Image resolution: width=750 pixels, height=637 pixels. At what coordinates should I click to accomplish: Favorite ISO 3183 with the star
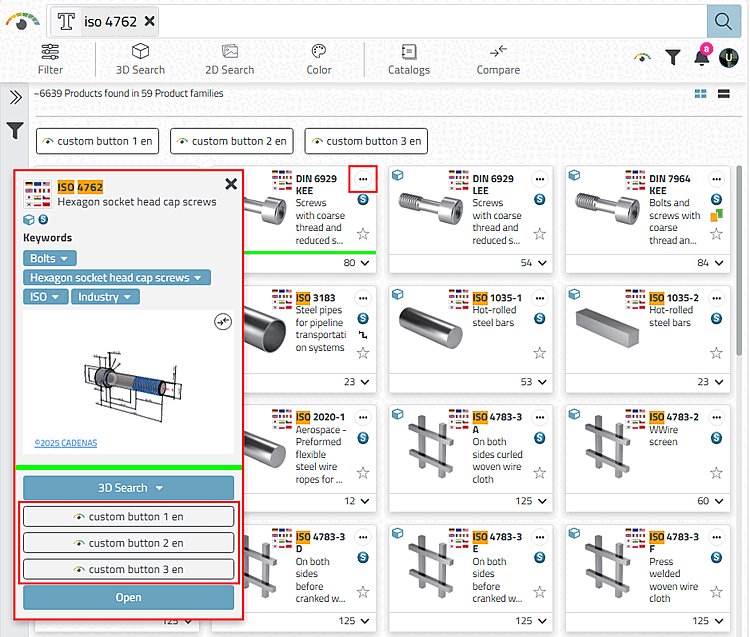point(363,353)
